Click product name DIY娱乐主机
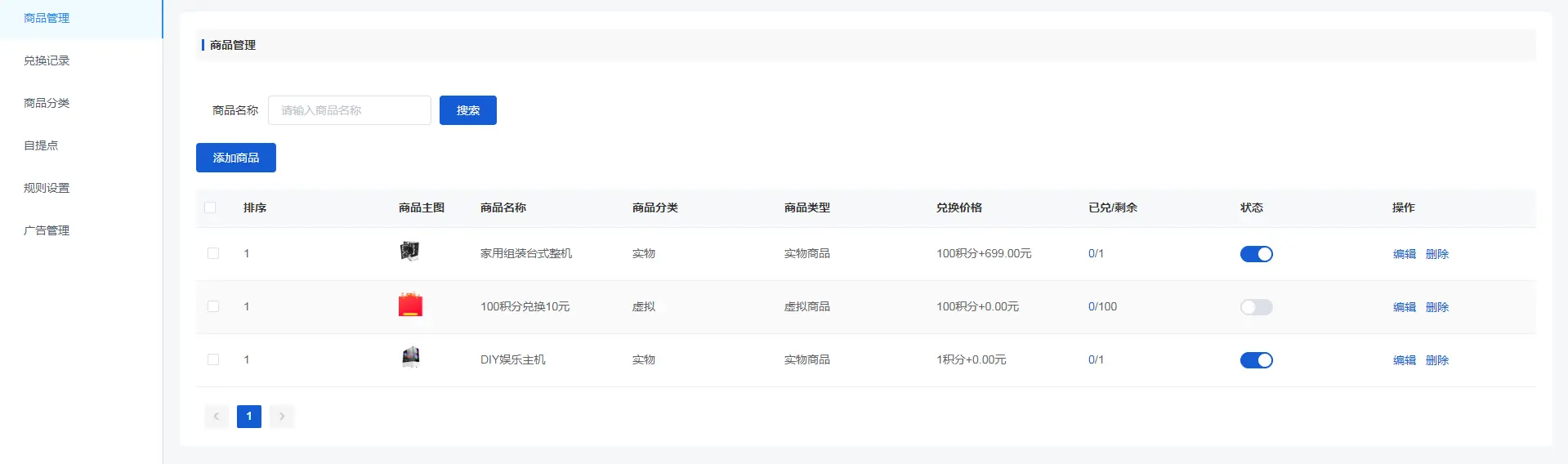Screen dimensions: 1568x464 (512, 359)
